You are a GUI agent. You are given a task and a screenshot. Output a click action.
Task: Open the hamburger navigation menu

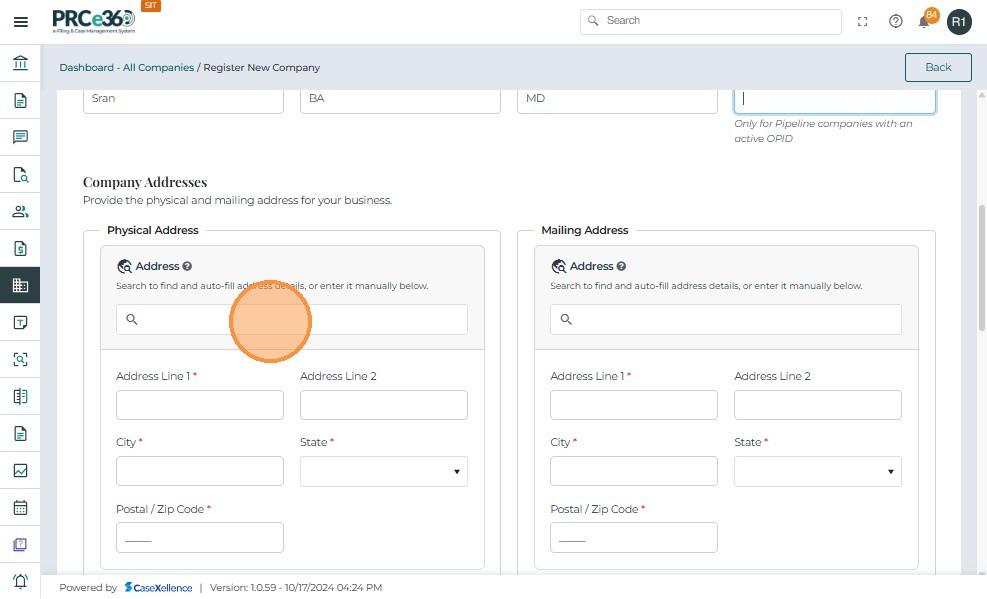(x=20, y=22)
